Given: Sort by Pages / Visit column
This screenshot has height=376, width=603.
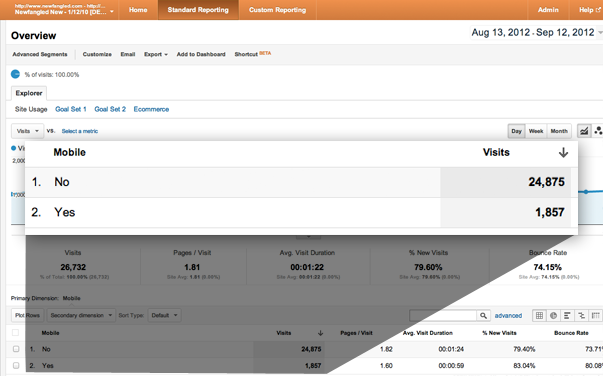Looking at the screenshot, I should 356,333.
